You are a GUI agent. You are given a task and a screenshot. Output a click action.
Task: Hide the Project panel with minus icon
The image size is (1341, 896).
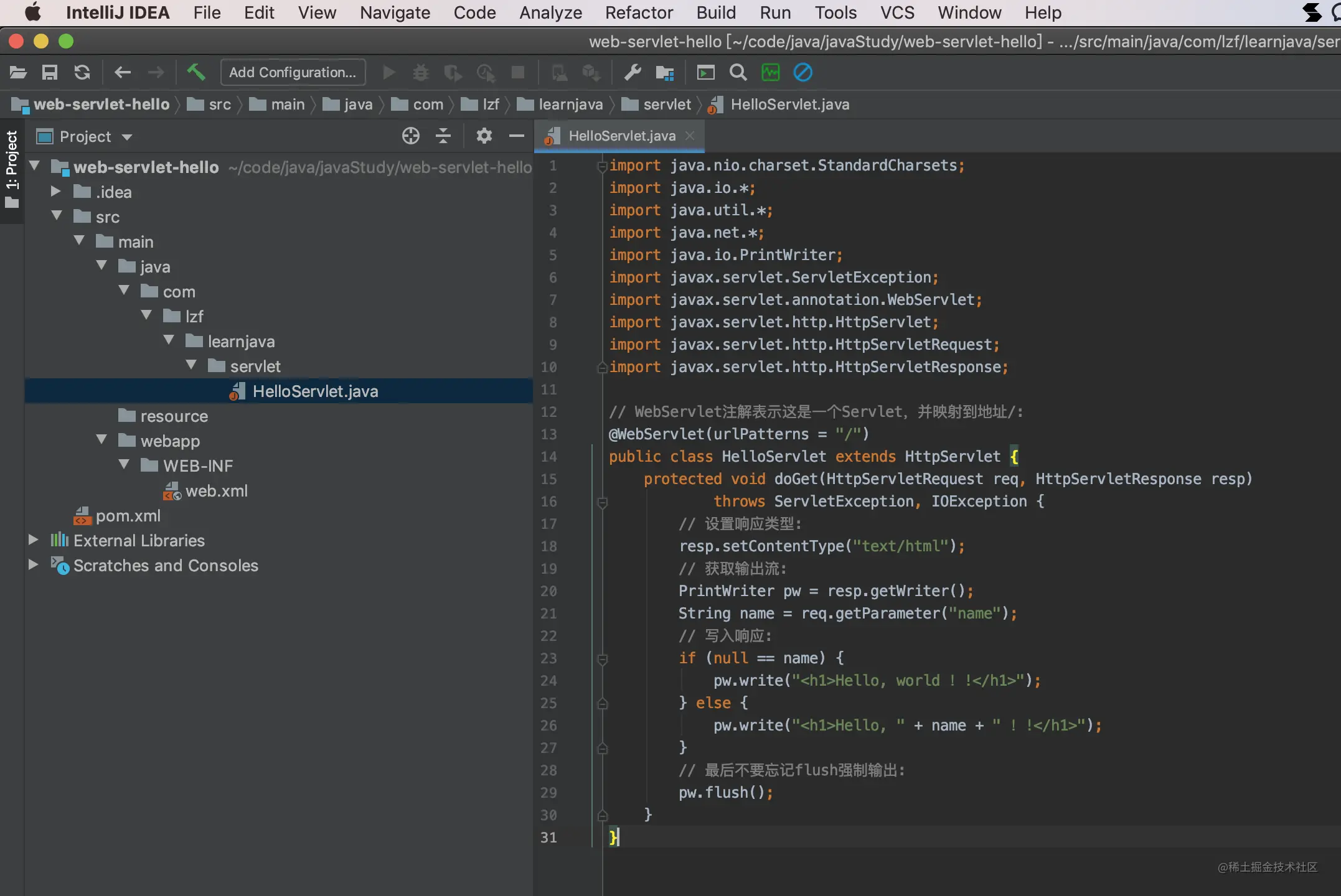click(x=517, y=136)
